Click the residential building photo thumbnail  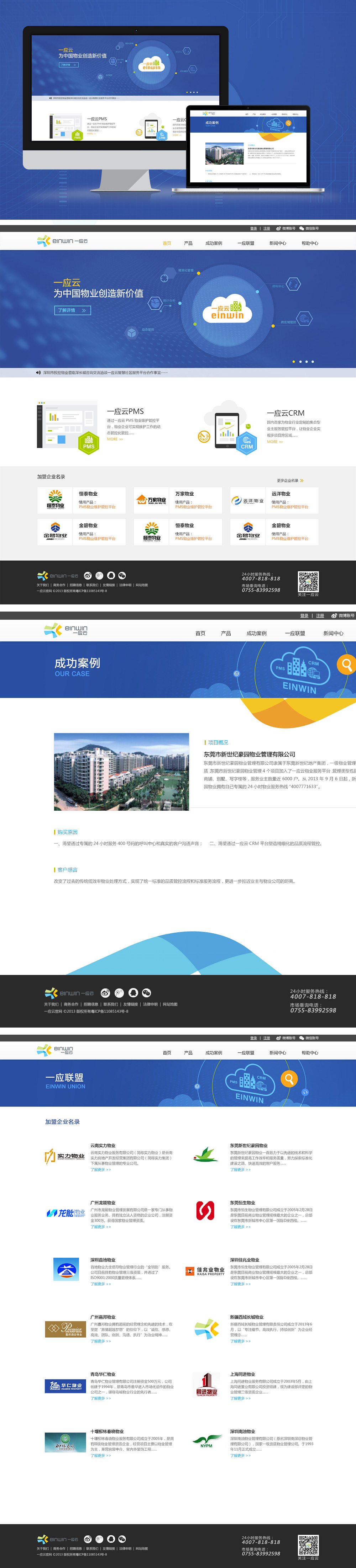(x=121, y=771)
